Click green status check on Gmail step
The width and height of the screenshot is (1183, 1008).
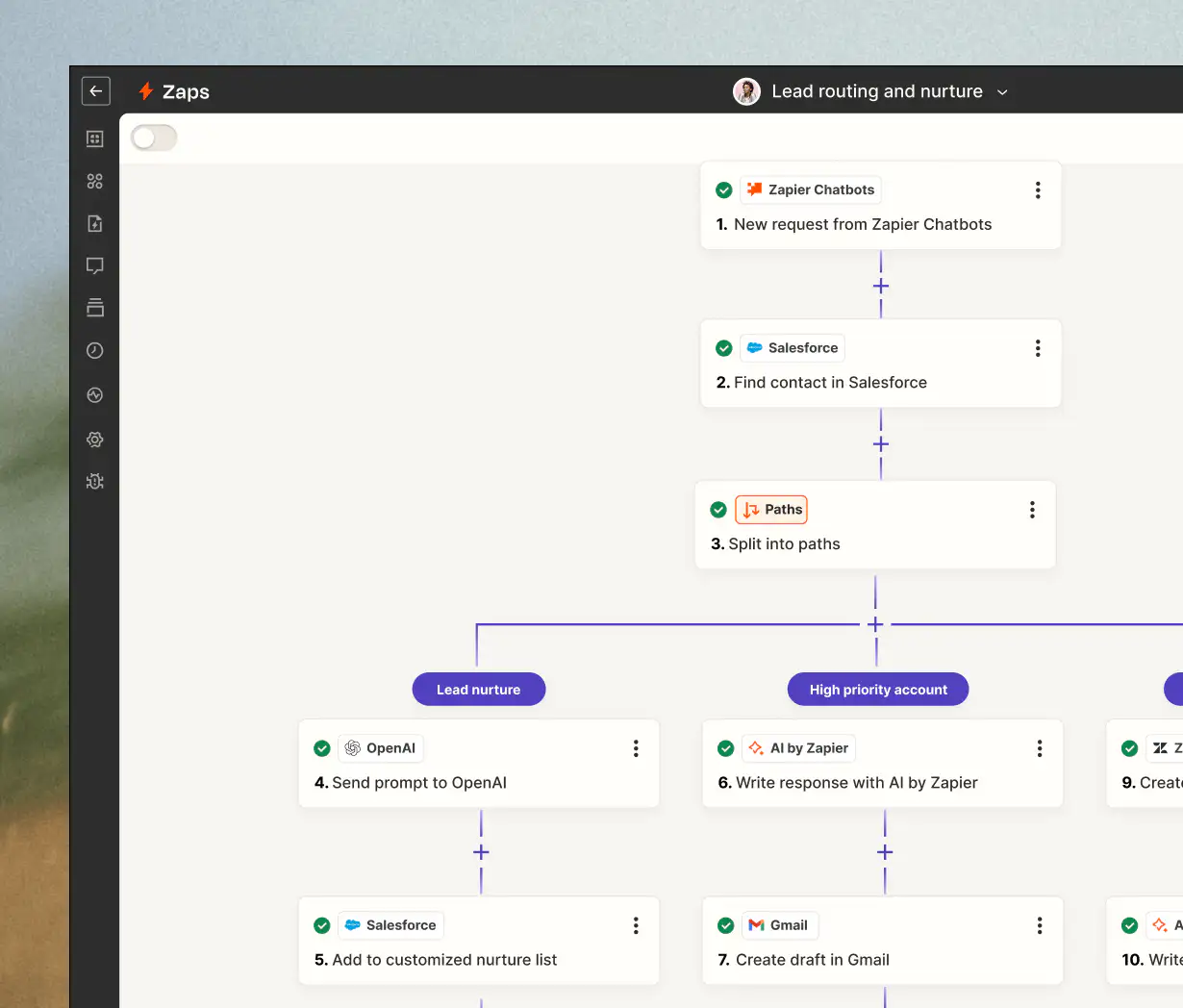(x=726, y=925)
